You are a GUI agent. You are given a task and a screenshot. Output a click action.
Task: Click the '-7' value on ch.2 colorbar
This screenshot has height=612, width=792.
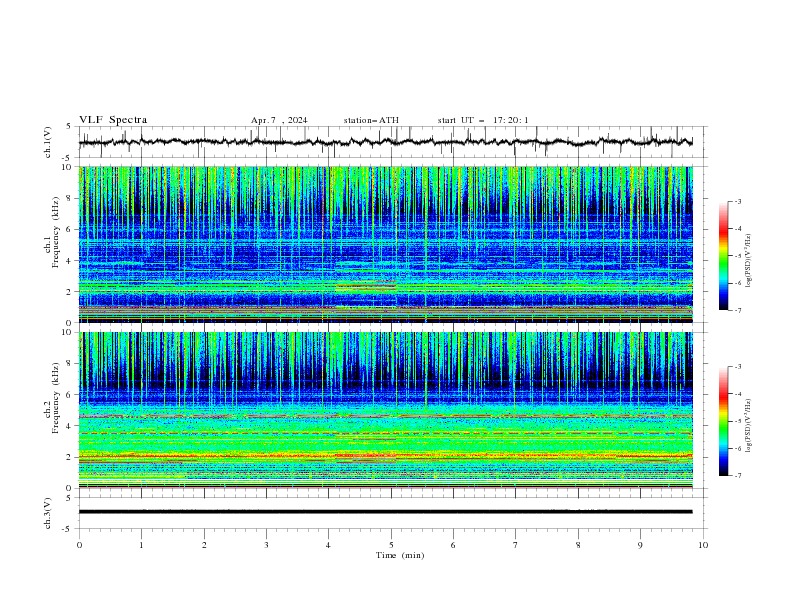[737, 476]
